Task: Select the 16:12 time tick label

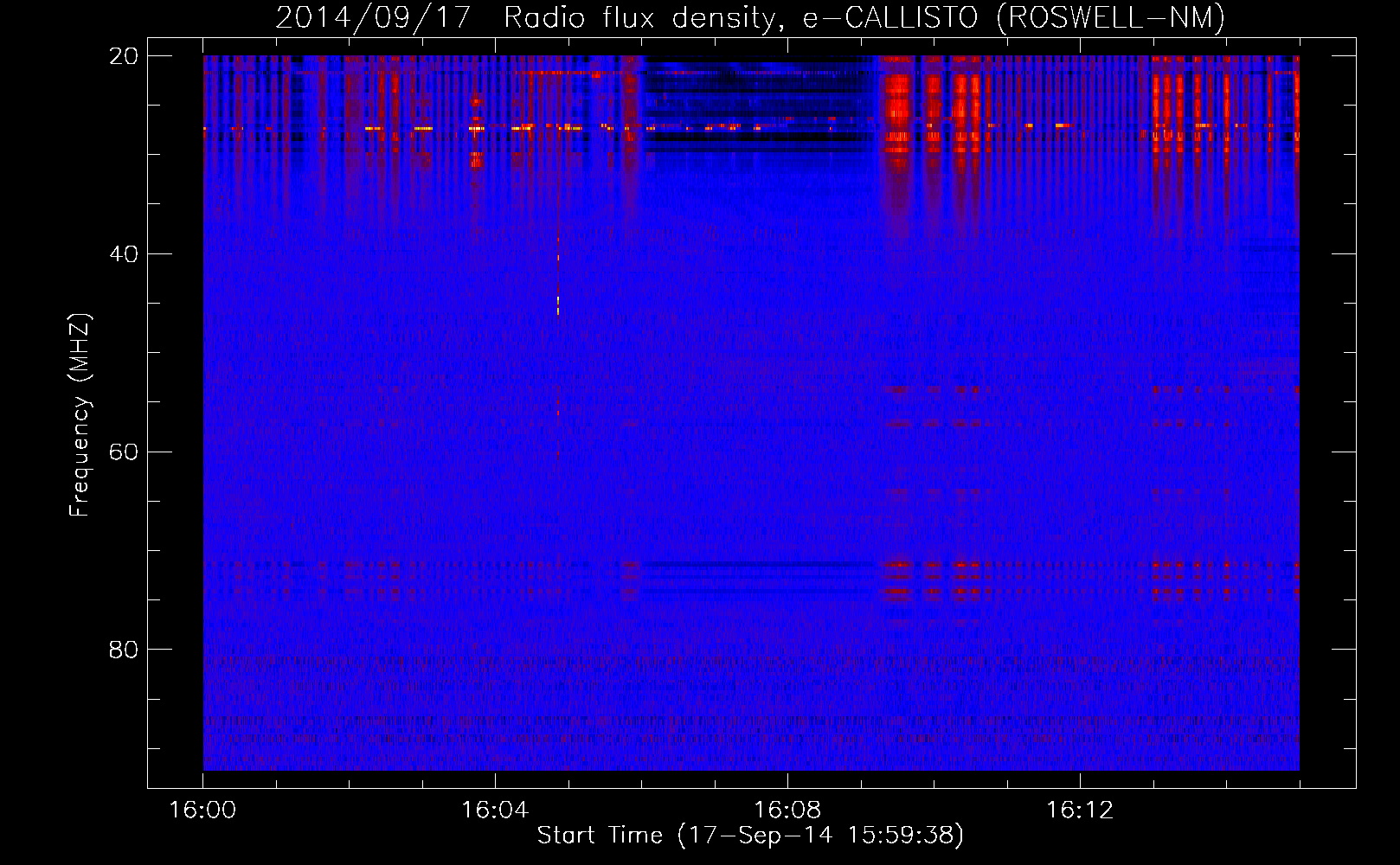Action: click(x=1080, y=810)
